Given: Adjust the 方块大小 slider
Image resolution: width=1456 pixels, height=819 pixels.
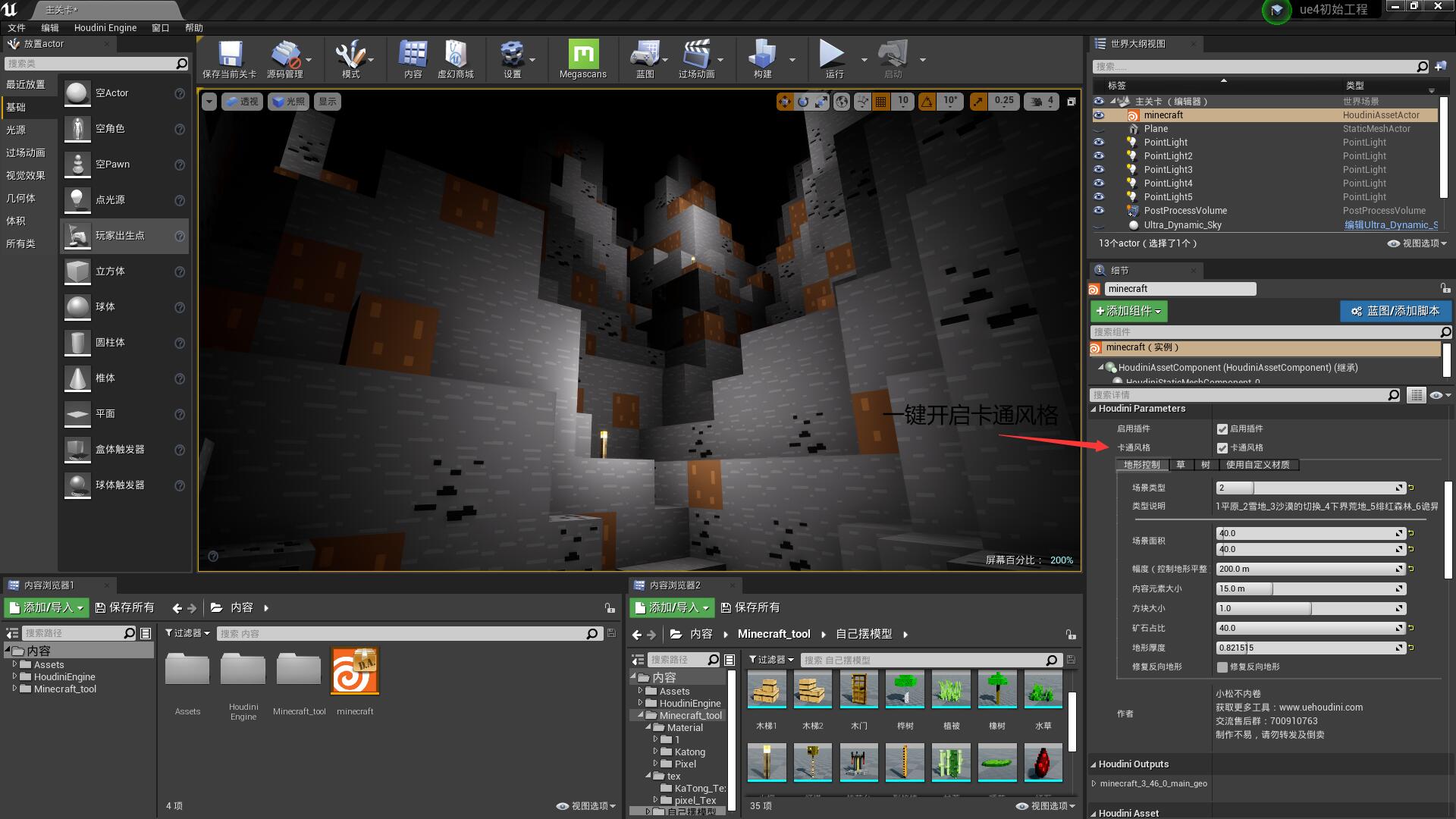Looking at the screenshot, I should pyautogui.click(x=1310, y=608).
